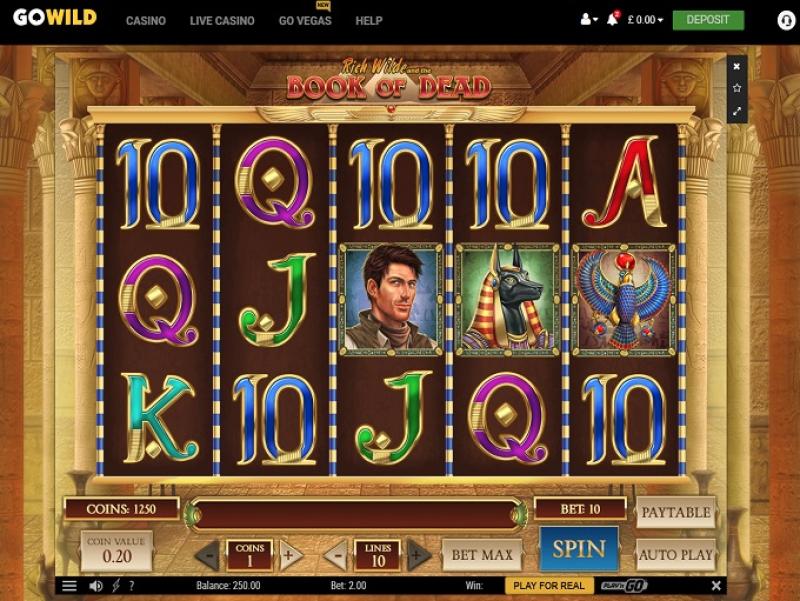
Task: Open the Paytable
Action: pyautogui.click(x=676, y=512)
